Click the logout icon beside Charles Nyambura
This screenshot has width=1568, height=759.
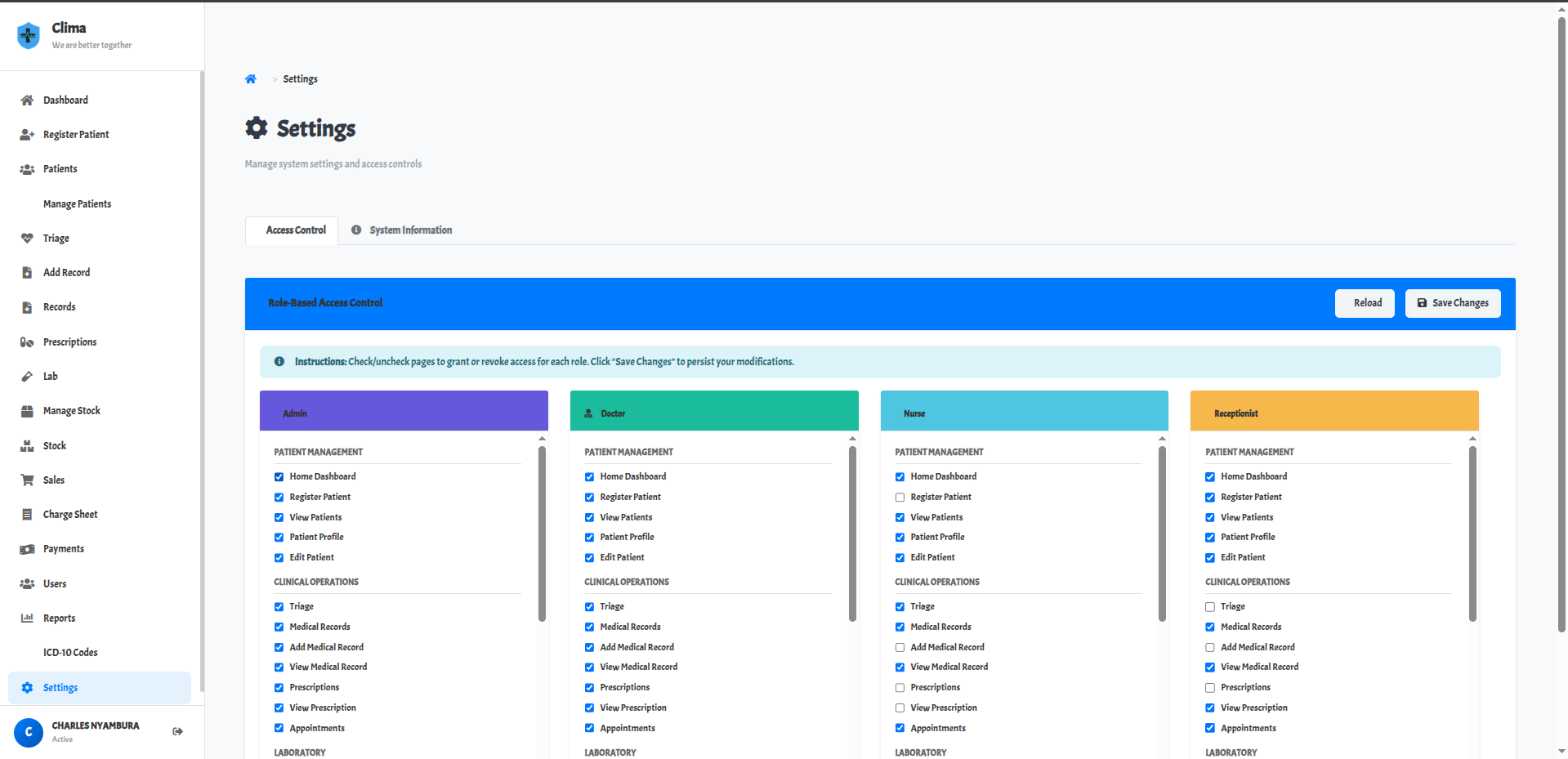click(x=177, y=731)
